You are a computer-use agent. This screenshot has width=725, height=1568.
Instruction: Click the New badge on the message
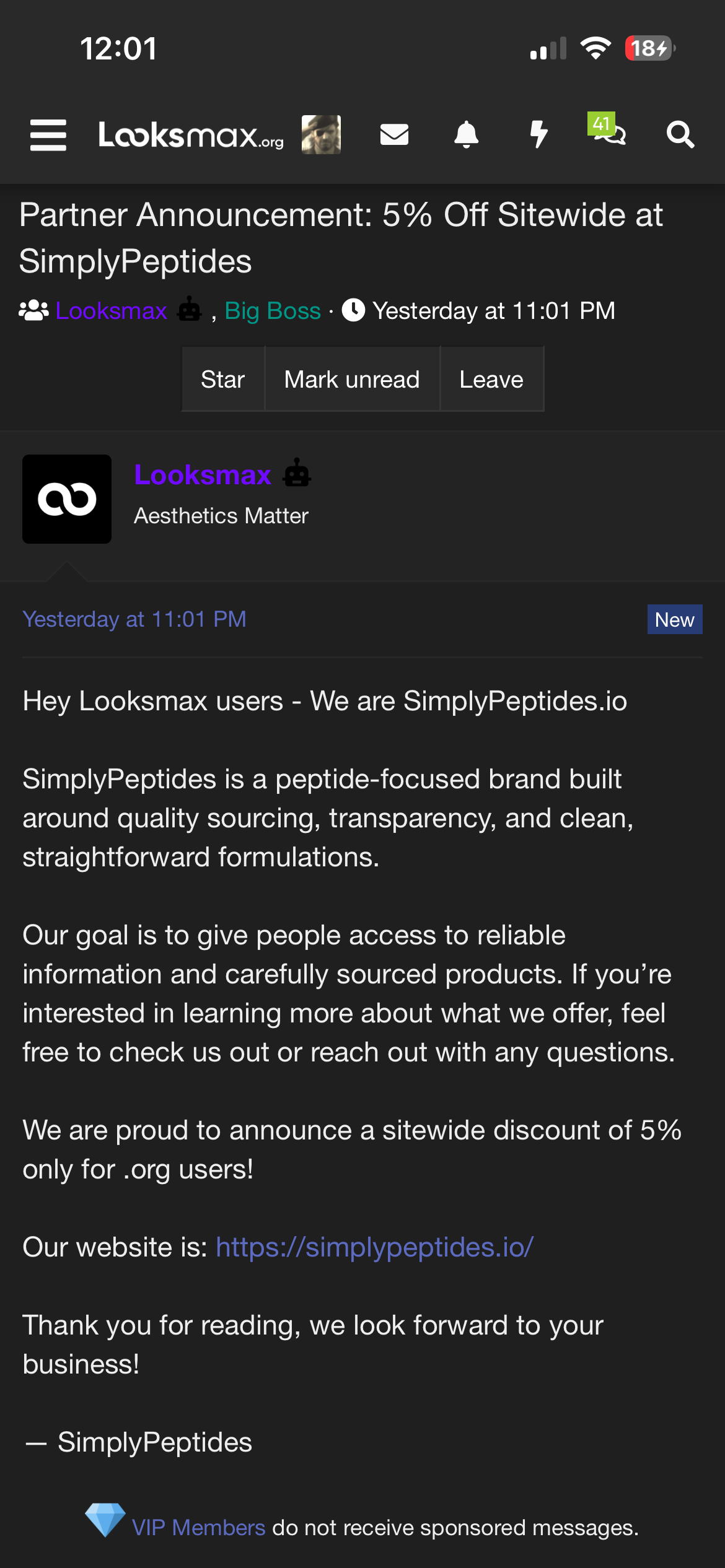675,619
